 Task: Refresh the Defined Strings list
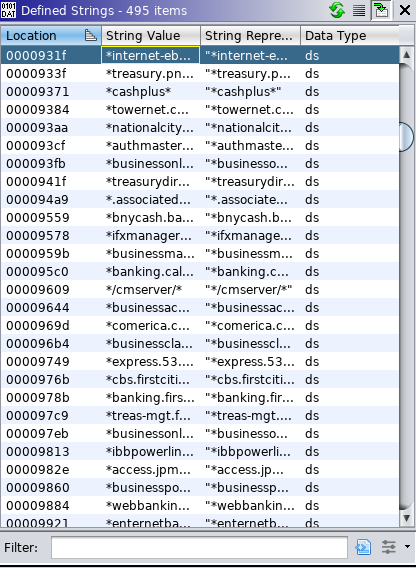click(337, 10)
